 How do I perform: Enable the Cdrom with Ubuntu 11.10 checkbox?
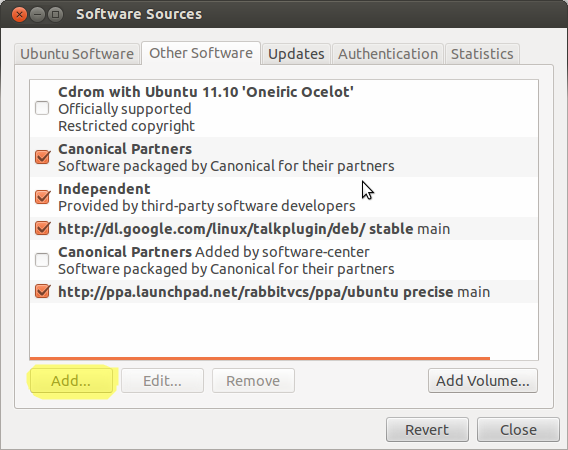click(42, 108)
